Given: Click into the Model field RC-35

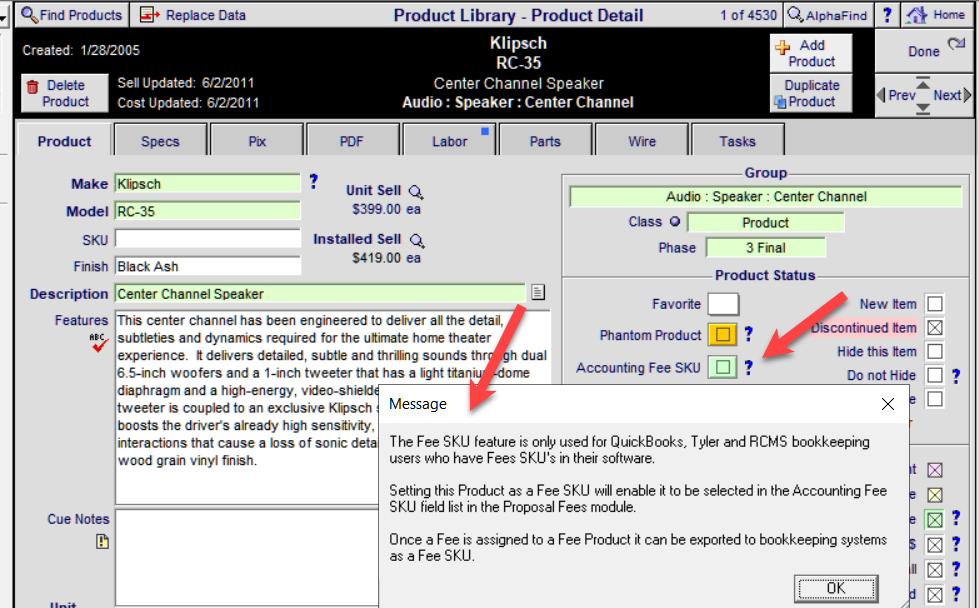Looking at the screenshot, I should 207,211.
